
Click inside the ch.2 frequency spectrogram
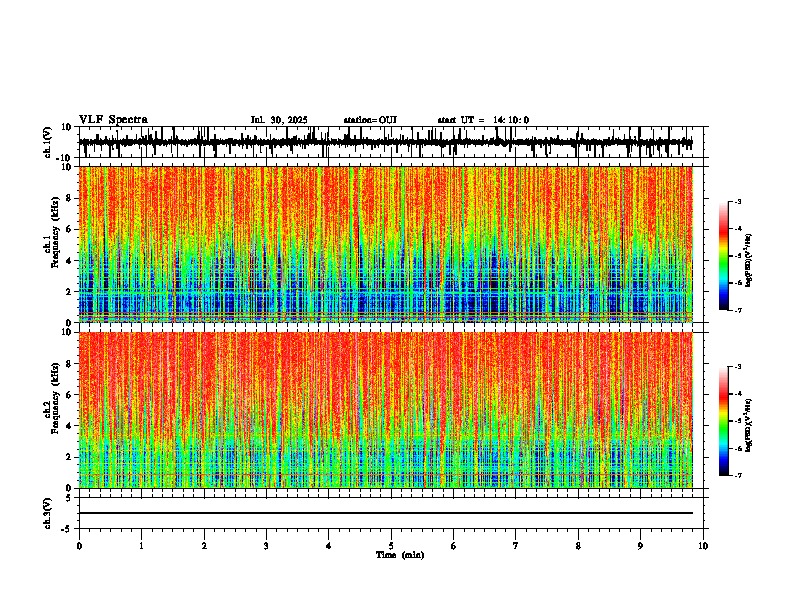point(386,410)
